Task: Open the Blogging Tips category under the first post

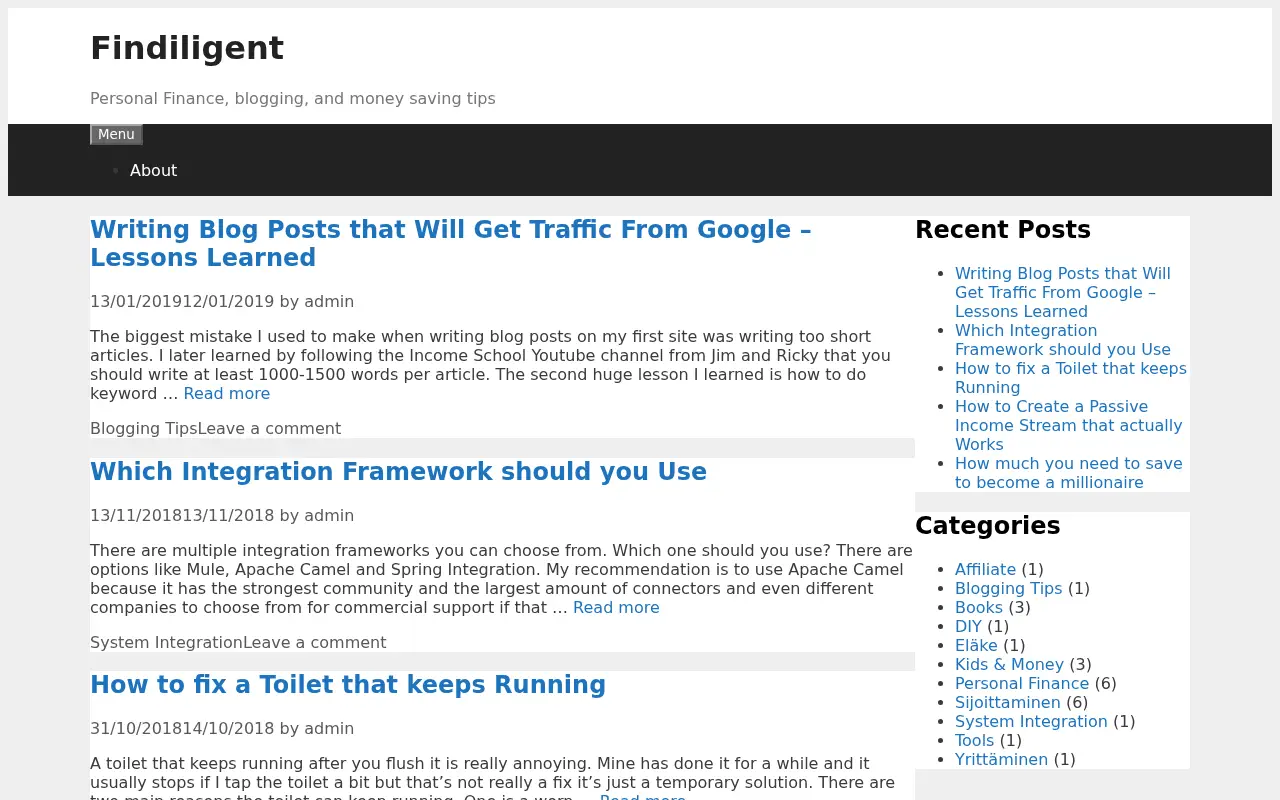Action: pyautogui.click(x=144, y=428)
